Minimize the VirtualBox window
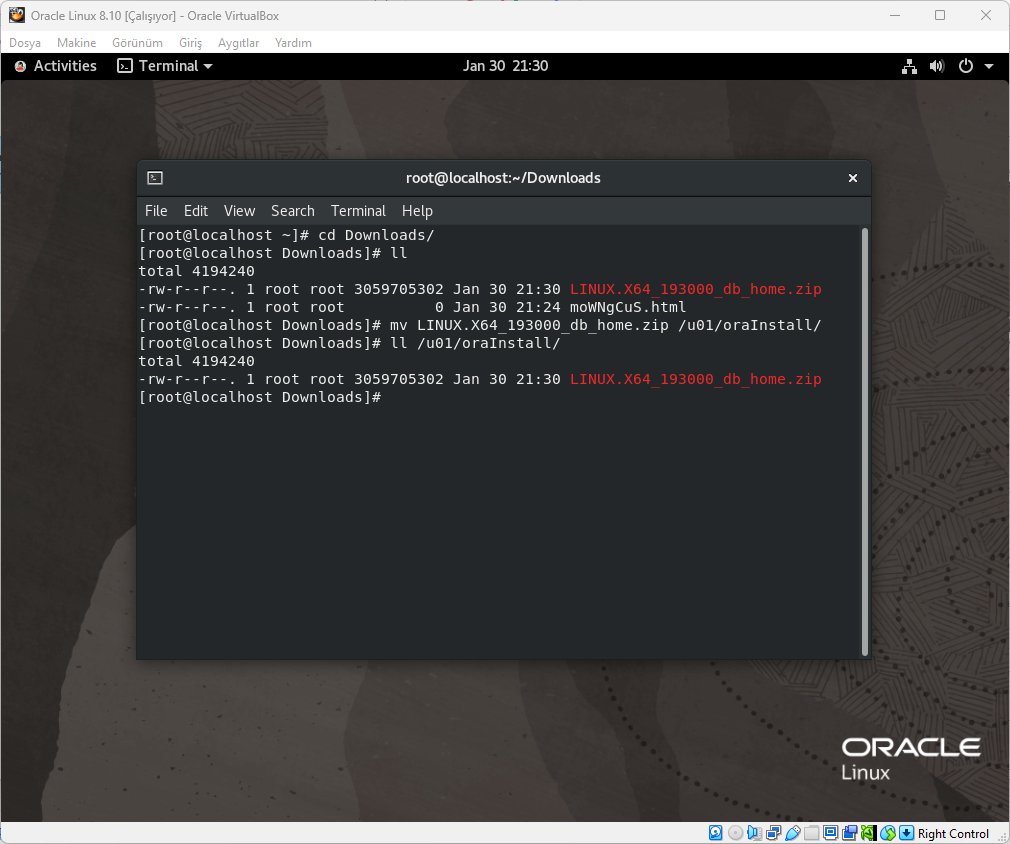Image resolution: width=1010 pixels, height=844 pixels. point(895,15)
